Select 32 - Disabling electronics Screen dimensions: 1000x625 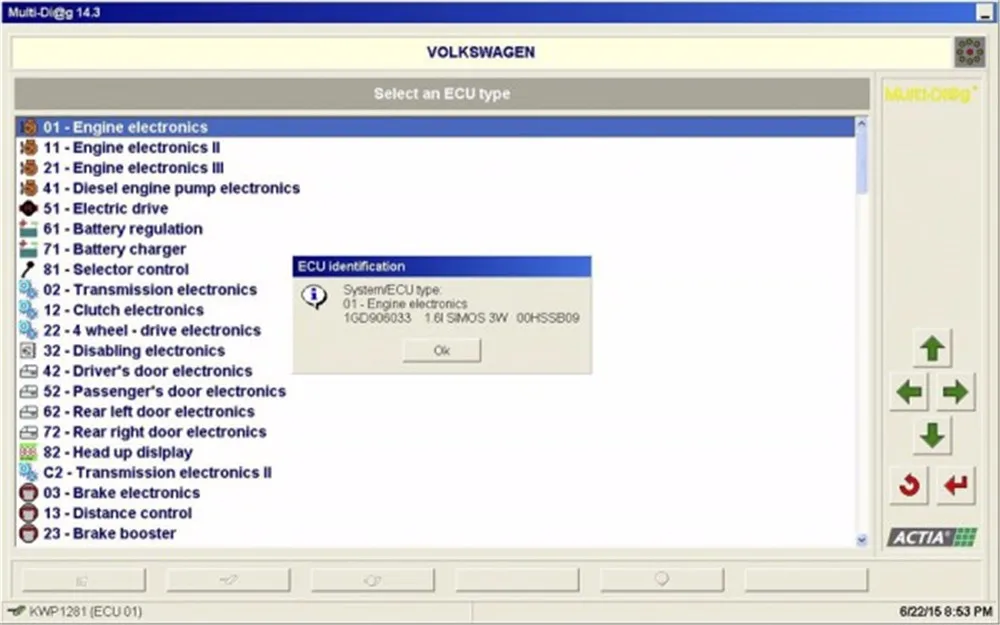[x=436, y=351]
